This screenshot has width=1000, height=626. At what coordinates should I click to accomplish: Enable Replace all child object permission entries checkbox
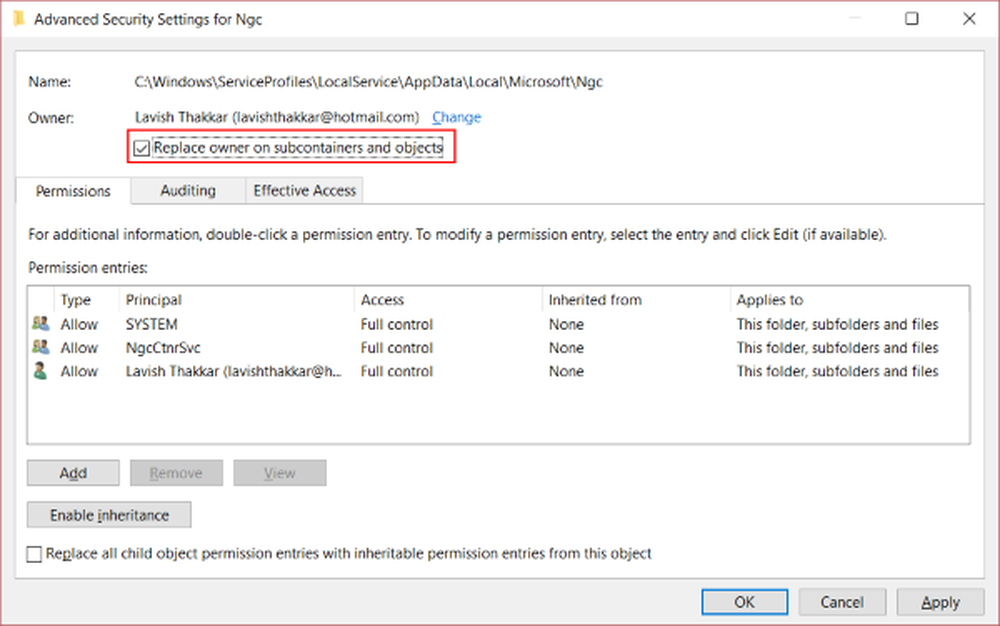(x=35, y=553)
